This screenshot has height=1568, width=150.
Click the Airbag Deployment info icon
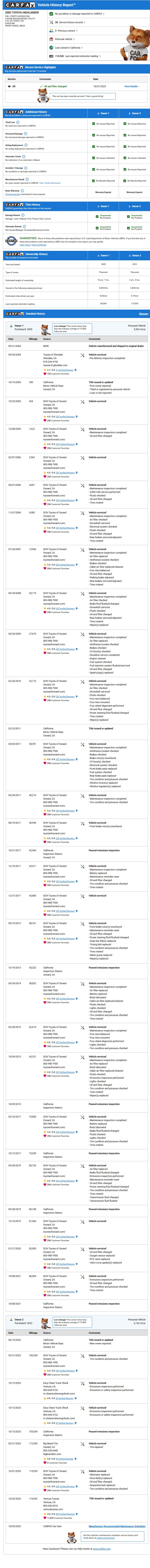[x=26, y=145]
